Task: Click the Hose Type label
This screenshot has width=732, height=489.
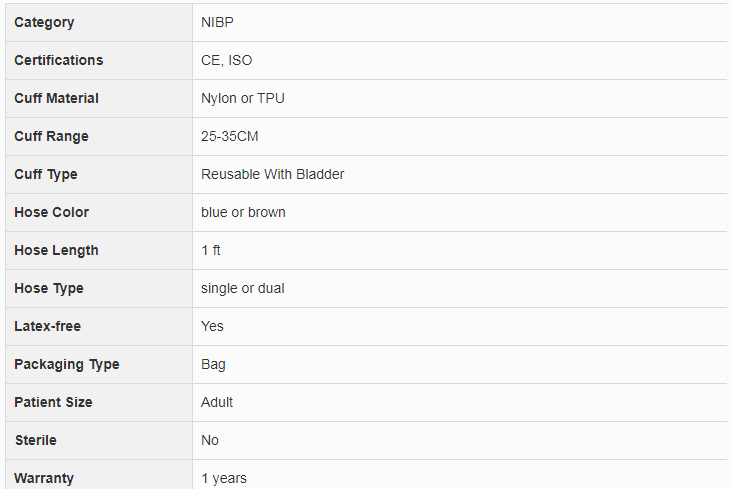Action: click(49, 288)
